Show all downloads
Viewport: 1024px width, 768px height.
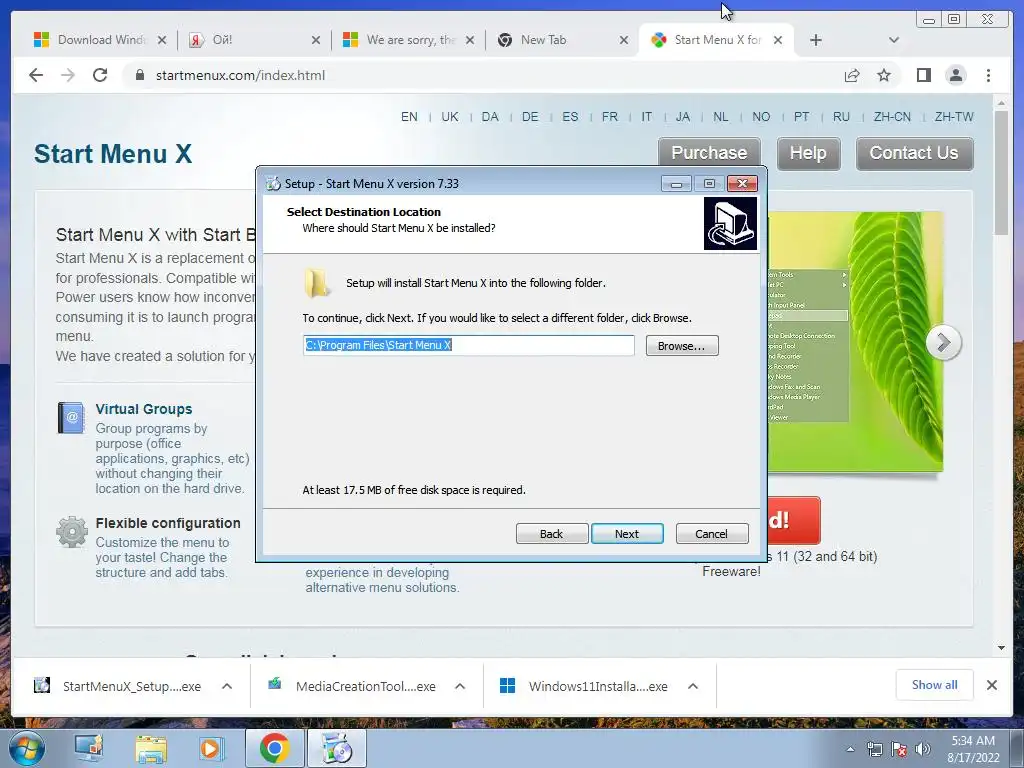(x=935, y=684)
